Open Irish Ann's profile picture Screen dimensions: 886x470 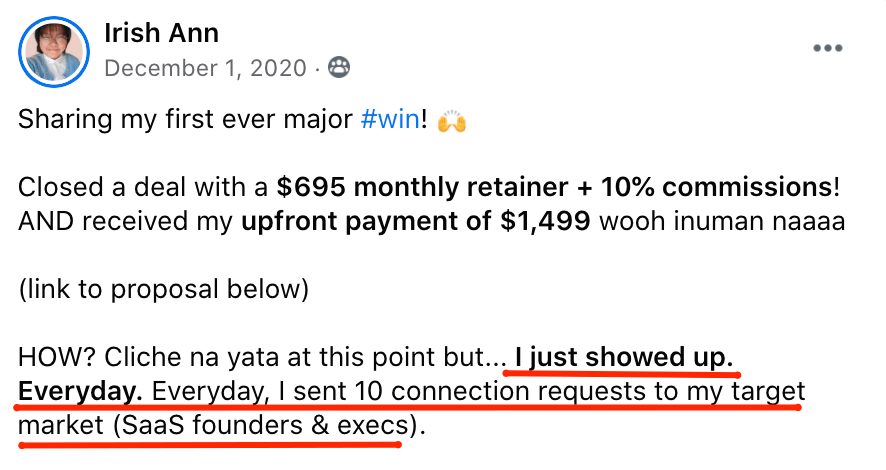(x=53, y=50)
